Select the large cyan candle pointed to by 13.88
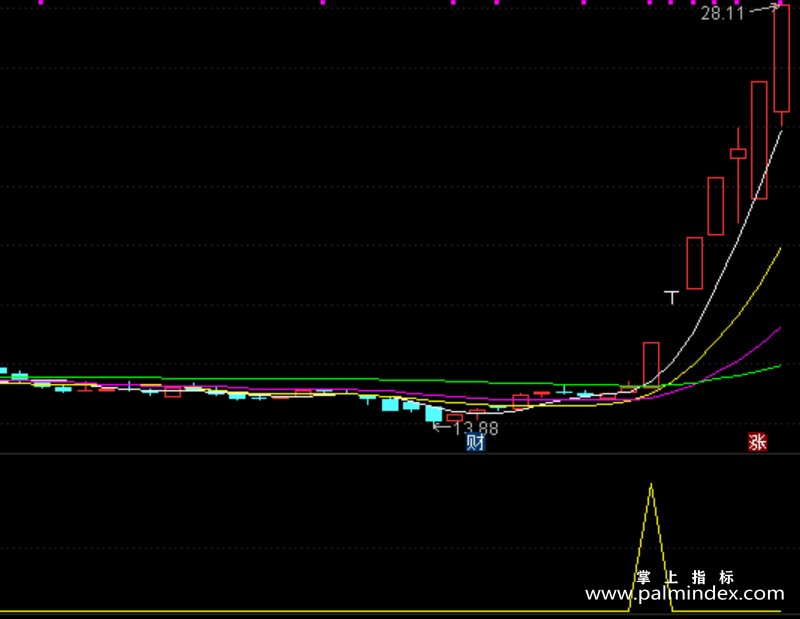Screen dimensions: 800x619 point(434,413)
